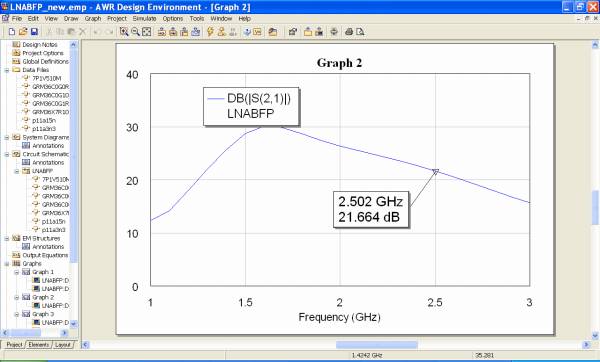Click the Print Preview toolbar icon
The width and height of the screenshot is (600, 362).
point(360,32)
